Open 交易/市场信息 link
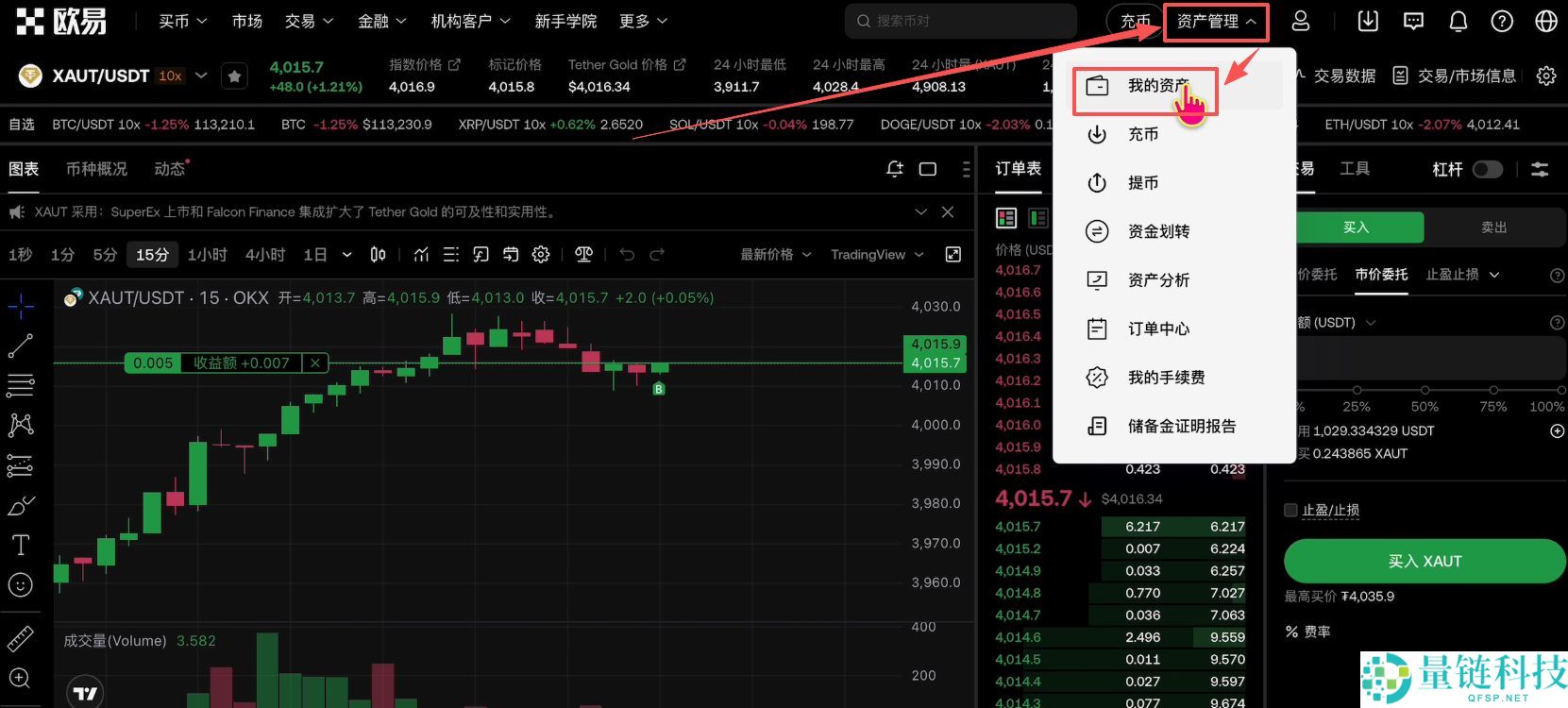 click(x=1456, y=76)
